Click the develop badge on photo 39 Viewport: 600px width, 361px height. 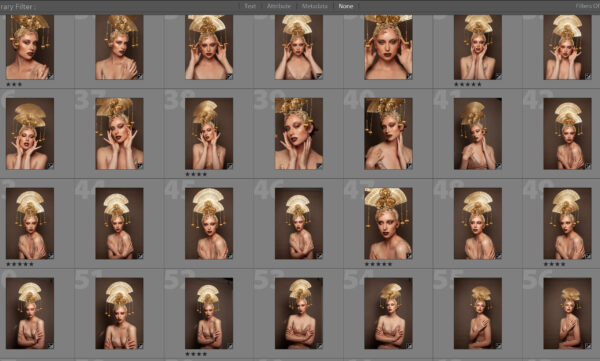pyautogui.click(x=319, y=166)
